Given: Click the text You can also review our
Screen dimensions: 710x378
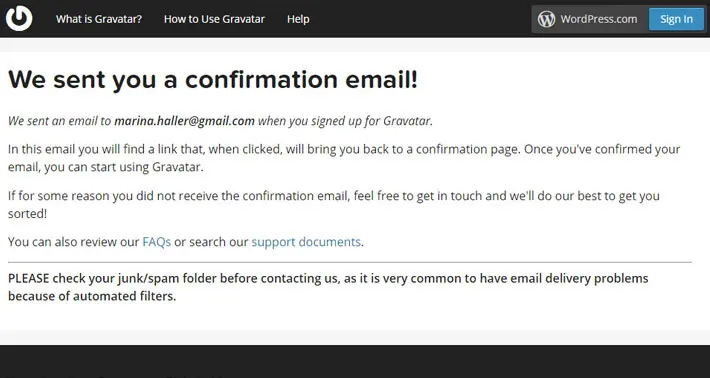Looking at the screenshot, I should 73,242.
